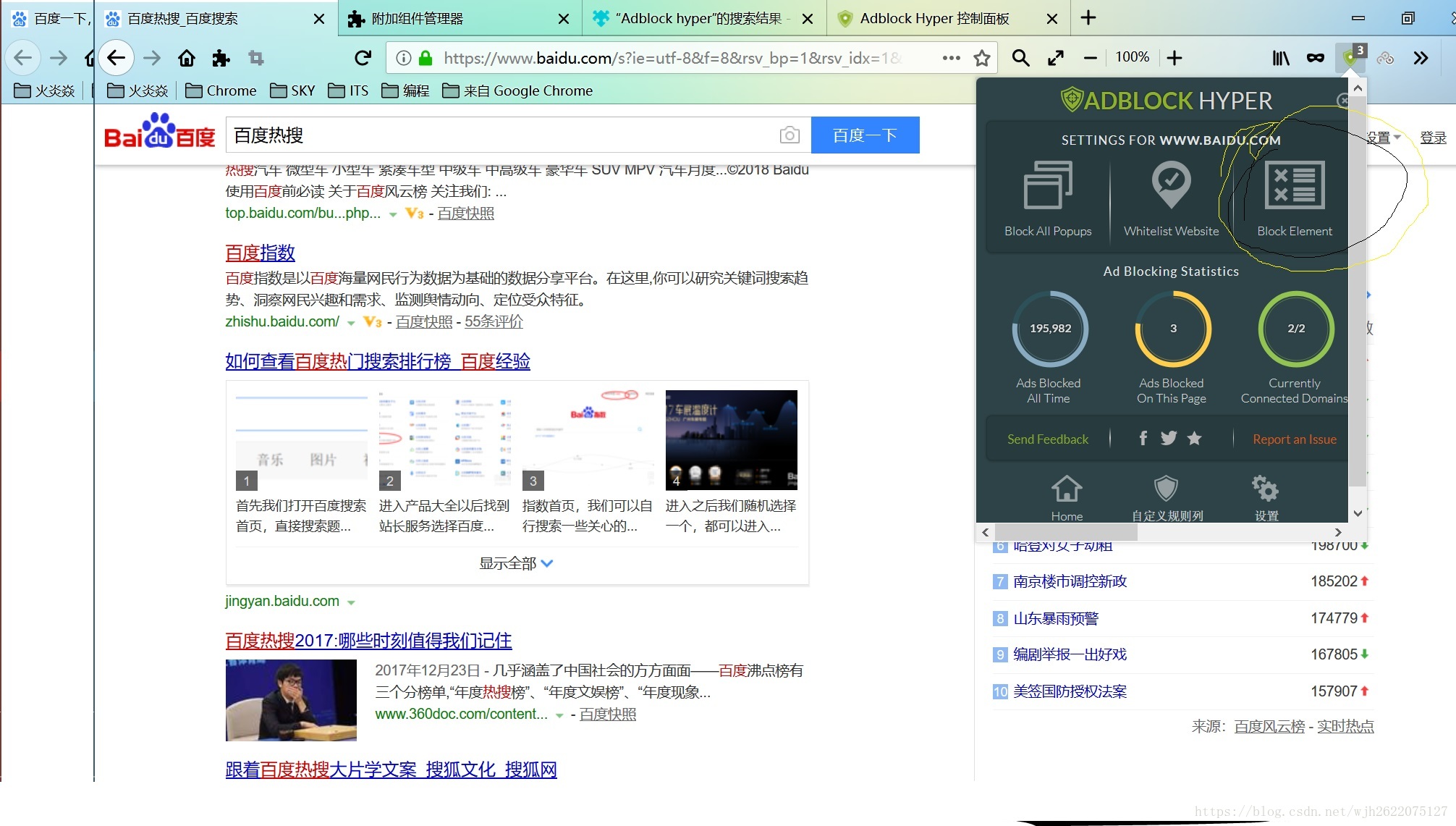Open the SKY bookmarks folder
Image resolution: width=1456 pixels, height=826 pixels.
tap(292, 90)
